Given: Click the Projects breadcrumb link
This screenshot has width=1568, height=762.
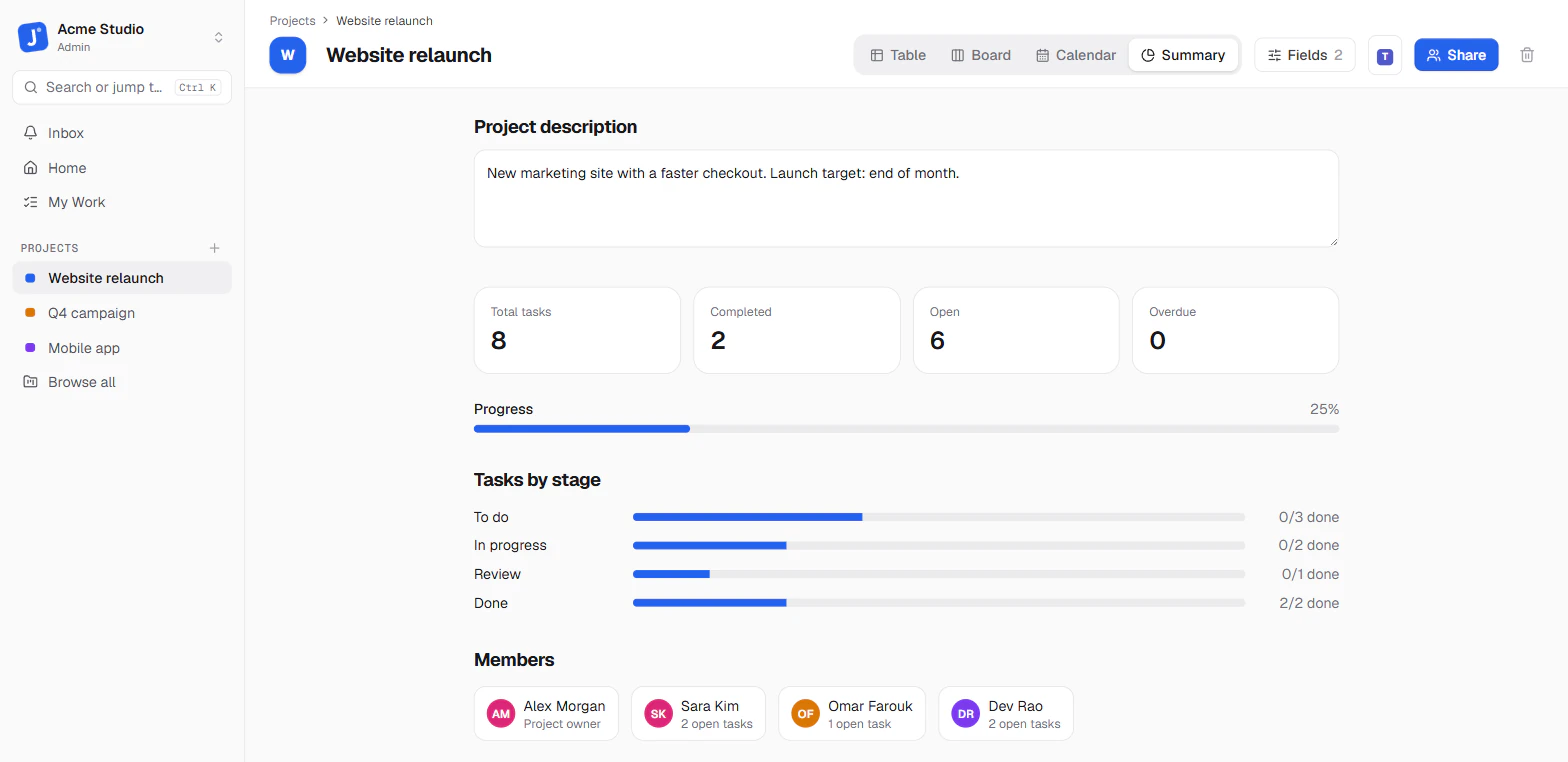Looking at the screenshot, I should 292,21.
